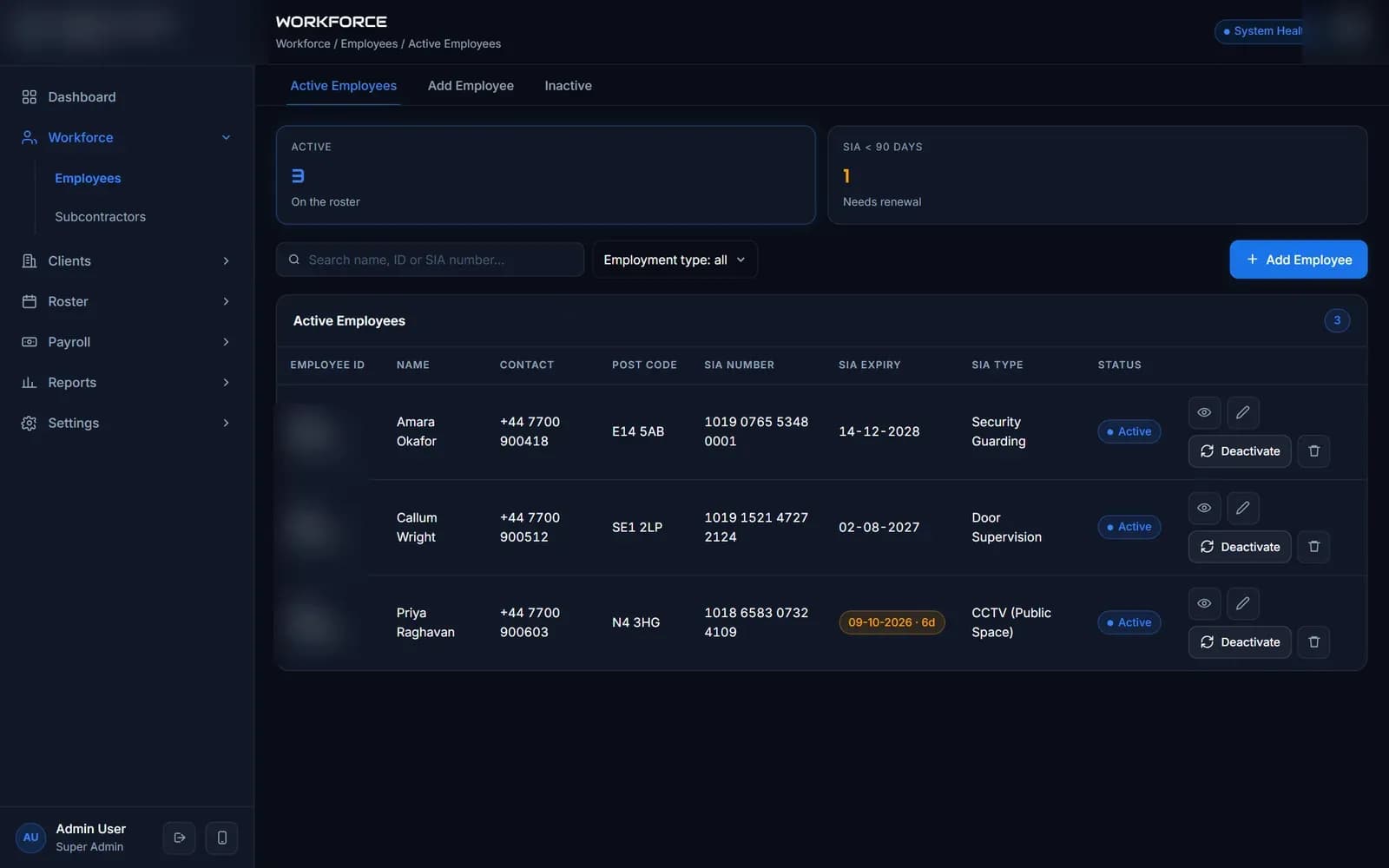Edit Priya Raghavan with the pencil icon
The height and width of the screenshot is (868, 1389).
(x=1243, y=603)
